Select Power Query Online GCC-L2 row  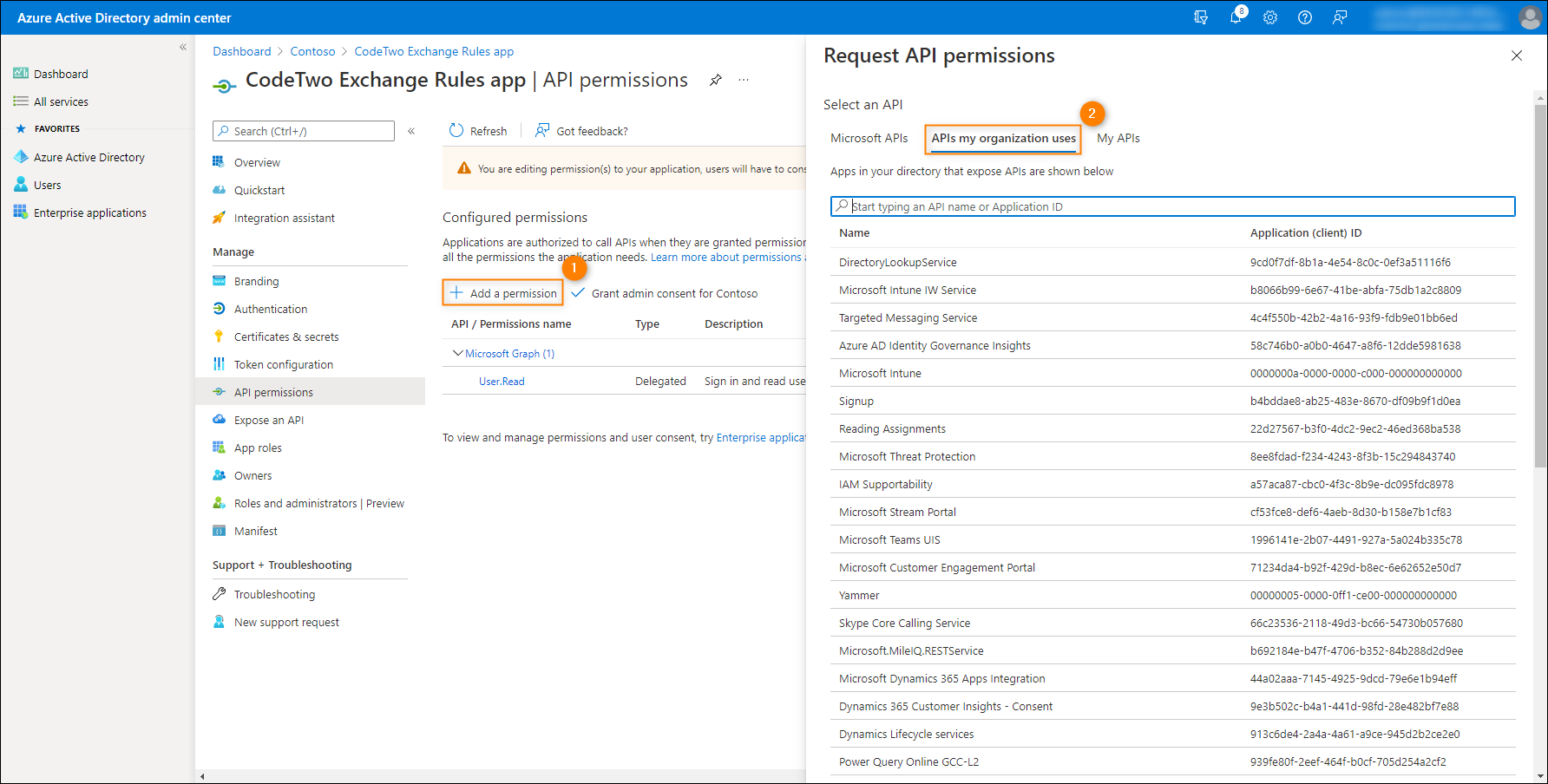[x=1173, y=761]
